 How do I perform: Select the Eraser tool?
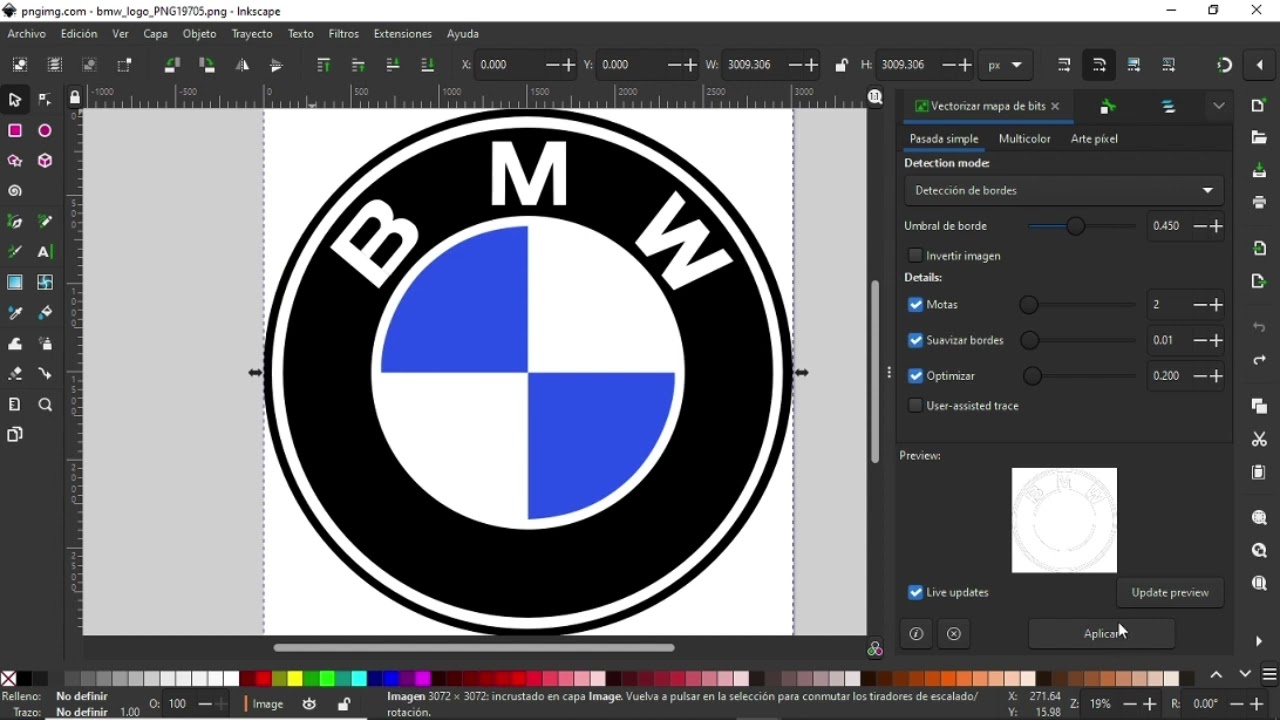point(15,374)
